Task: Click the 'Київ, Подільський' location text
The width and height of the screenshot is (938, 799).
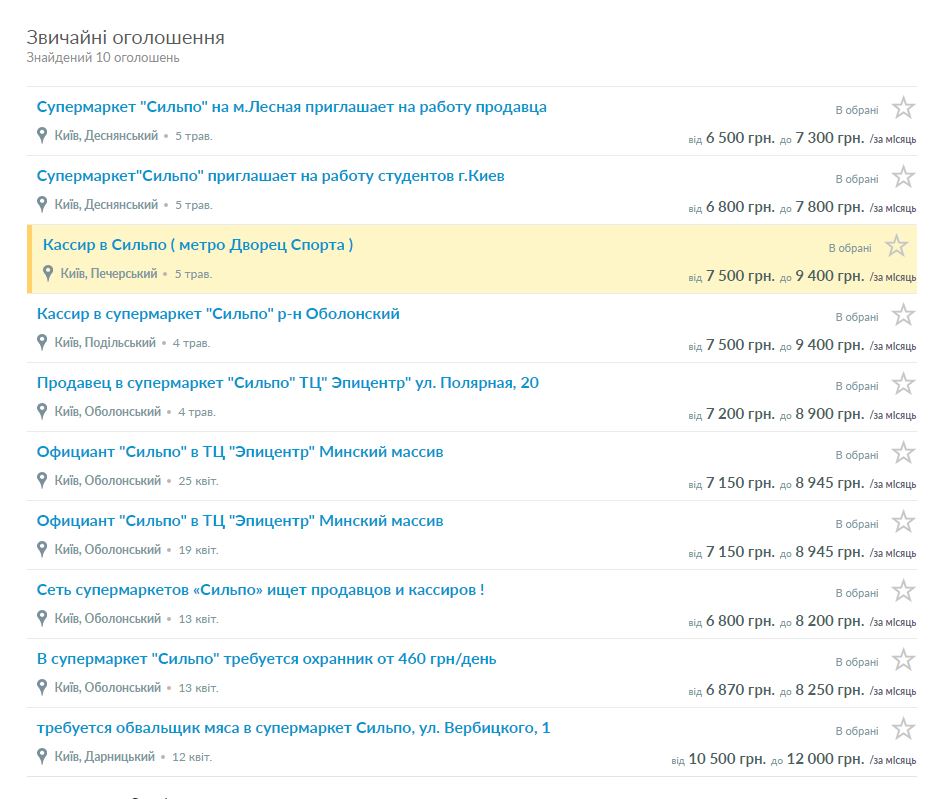Action: [105, 343]
